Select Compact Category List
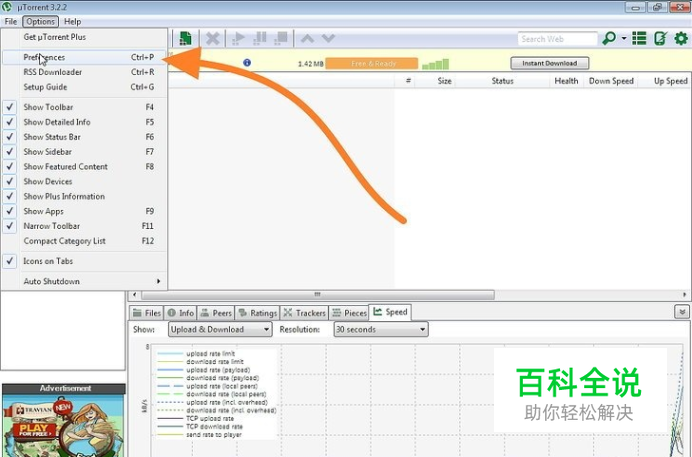The height and width of the screenshot is (457, 692). click(x=84, y=241)
